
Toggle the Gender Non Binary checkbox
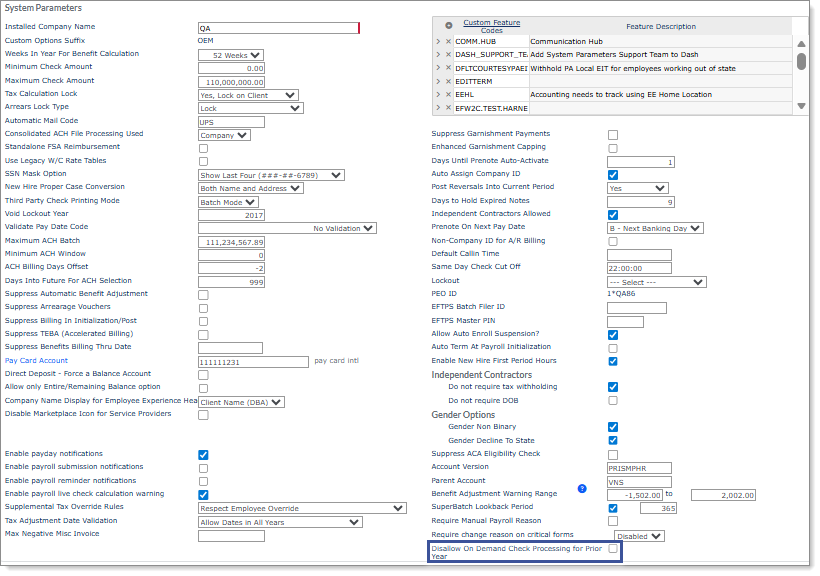(x=613, y=427)
